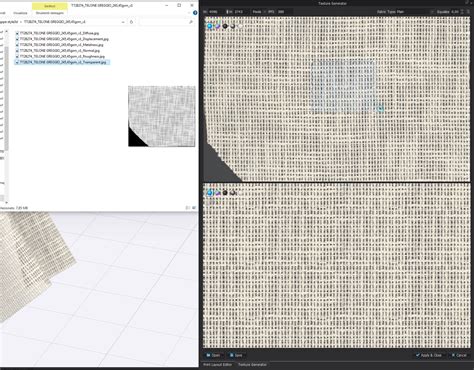Switch to the Texture Generator tab
Image resolution: width=474 pixels, height=370 pixels.
coord(252,365)
